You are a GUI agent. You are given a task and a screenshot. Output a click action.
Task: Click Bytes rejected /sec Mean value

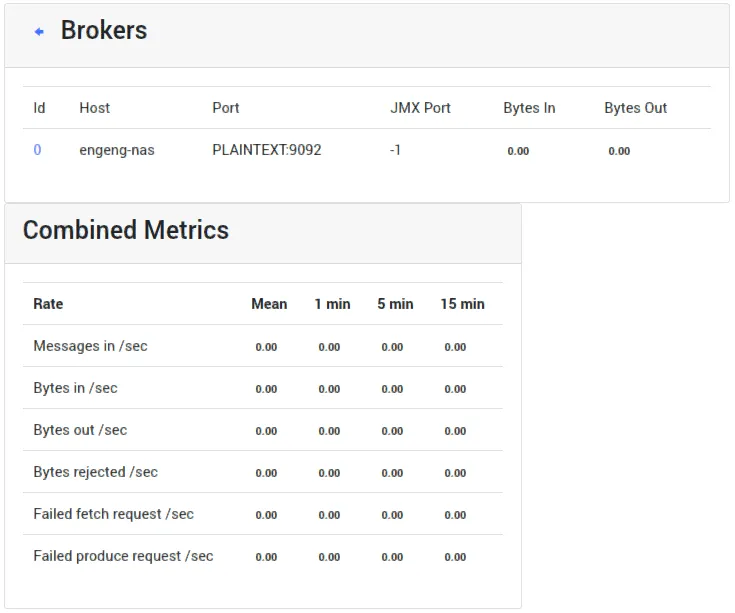pyautogui.click(x=266, y=473)
